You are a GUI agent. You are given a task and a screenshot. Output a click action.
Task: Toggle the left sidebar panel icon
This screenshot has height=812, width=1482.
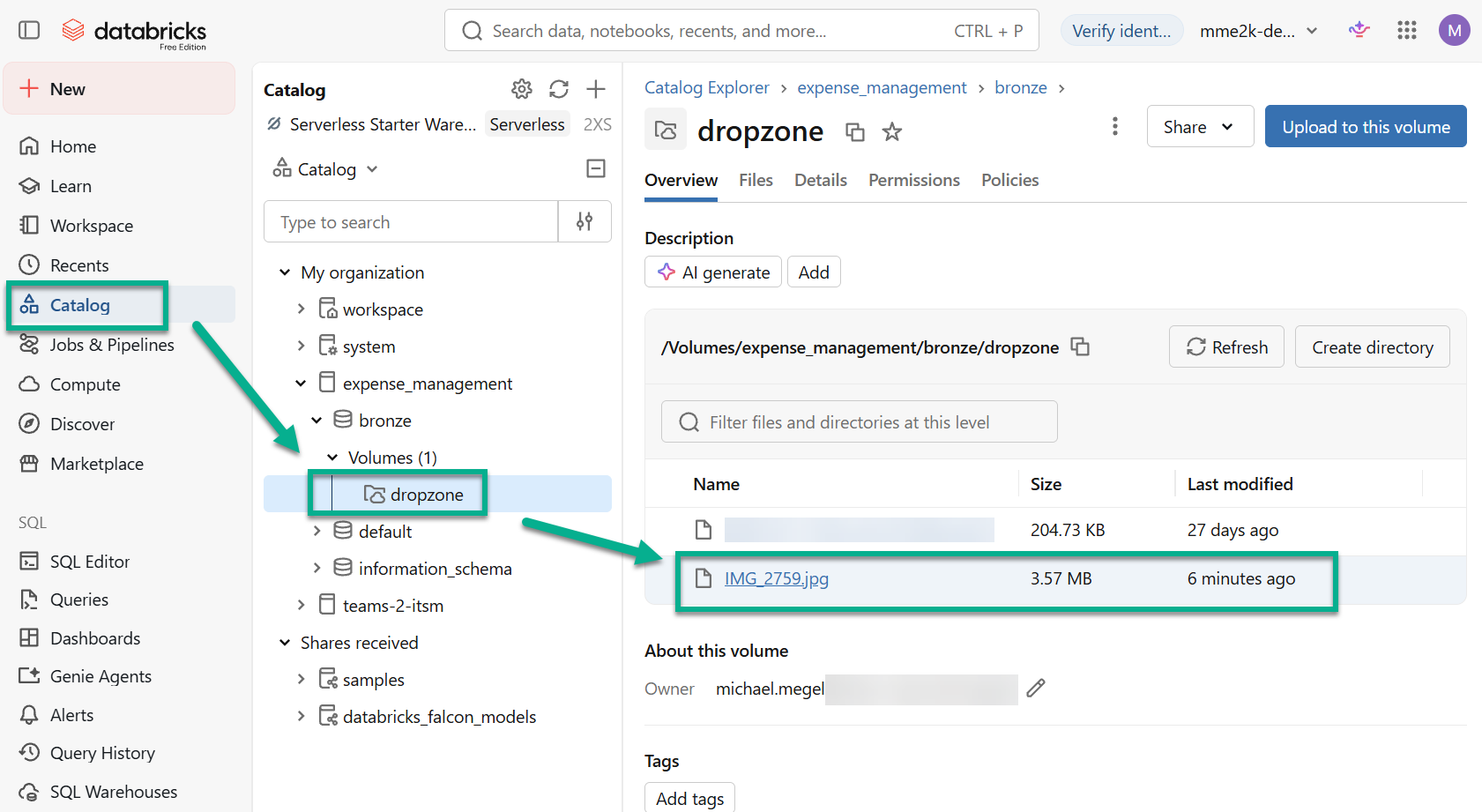click(x=29, y=30)
